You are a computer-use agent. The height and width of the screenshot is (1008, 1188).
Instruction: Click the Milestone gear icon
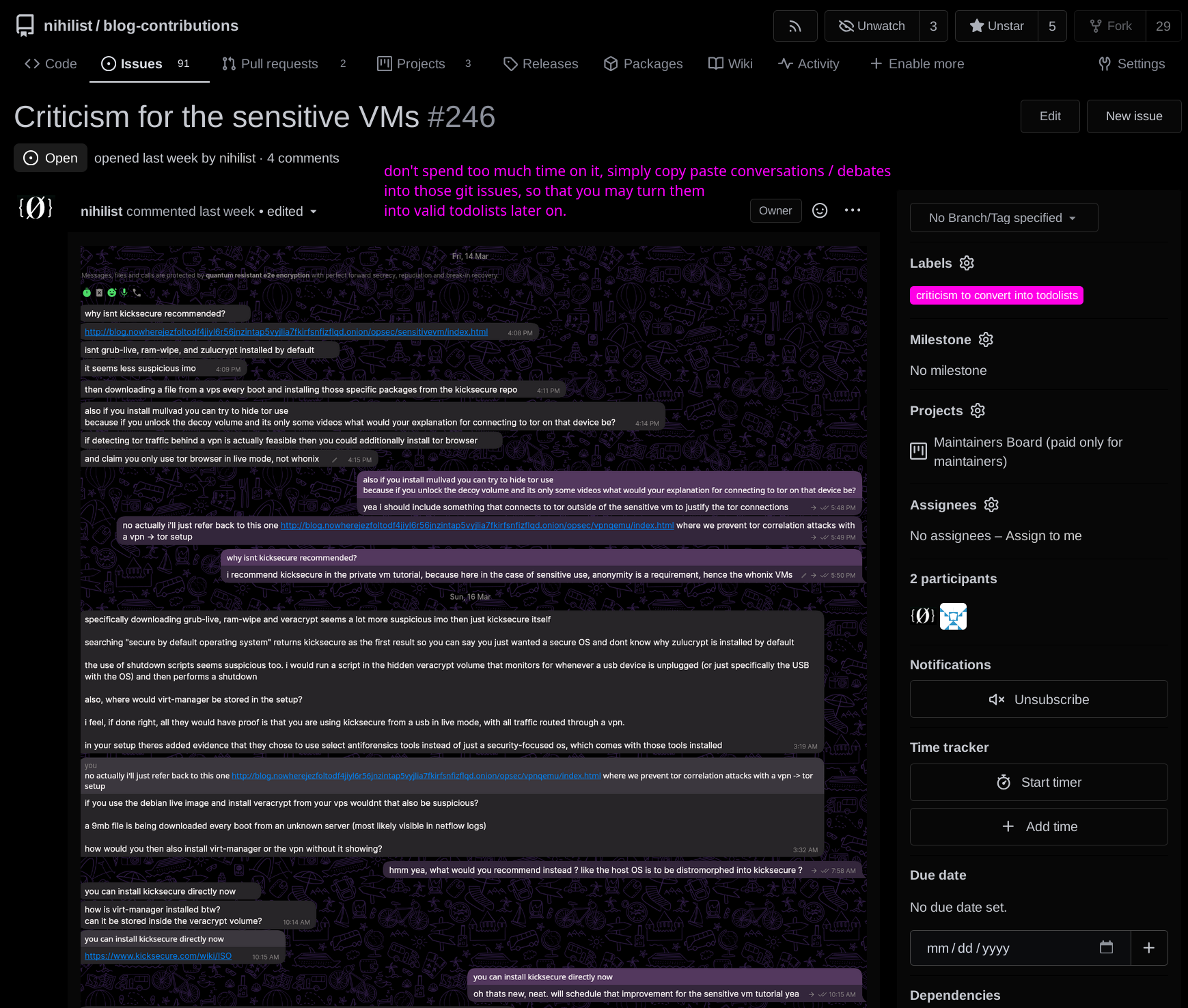pos(986,339)
